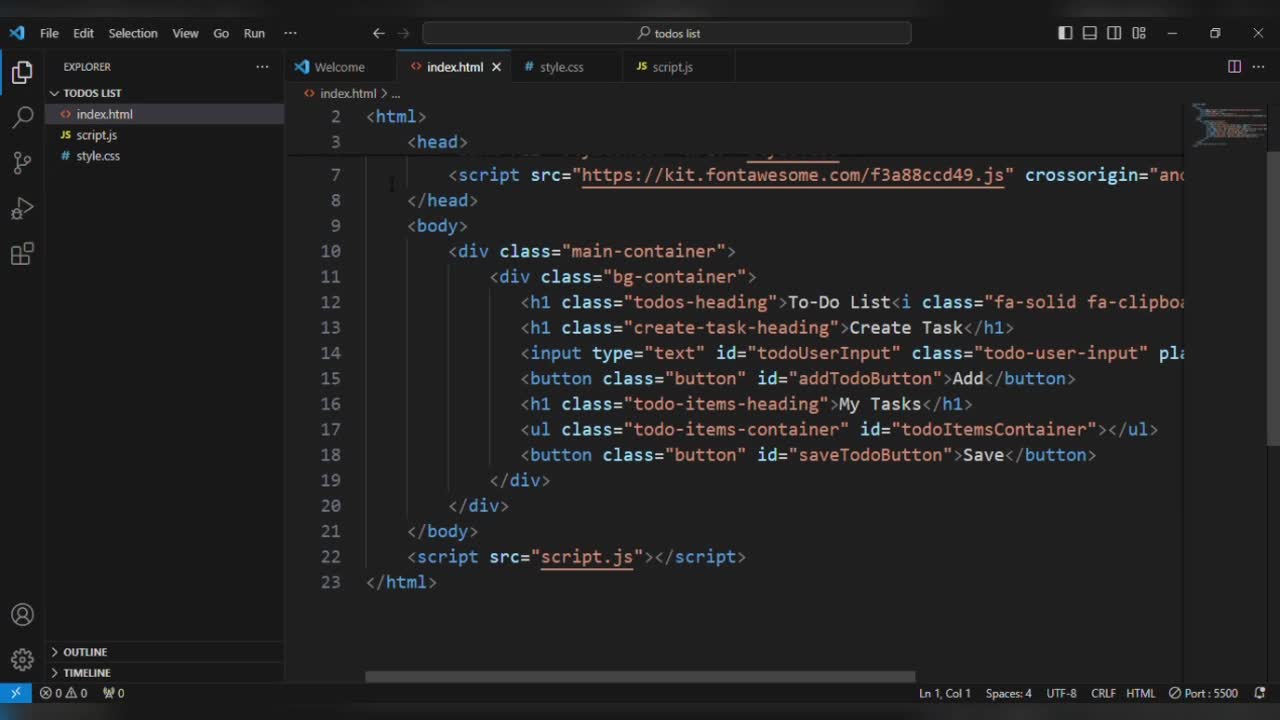Screen dimensions: 1280x720
Task: Toggle the primary side bar layout icon
Action: point(1066,33)
